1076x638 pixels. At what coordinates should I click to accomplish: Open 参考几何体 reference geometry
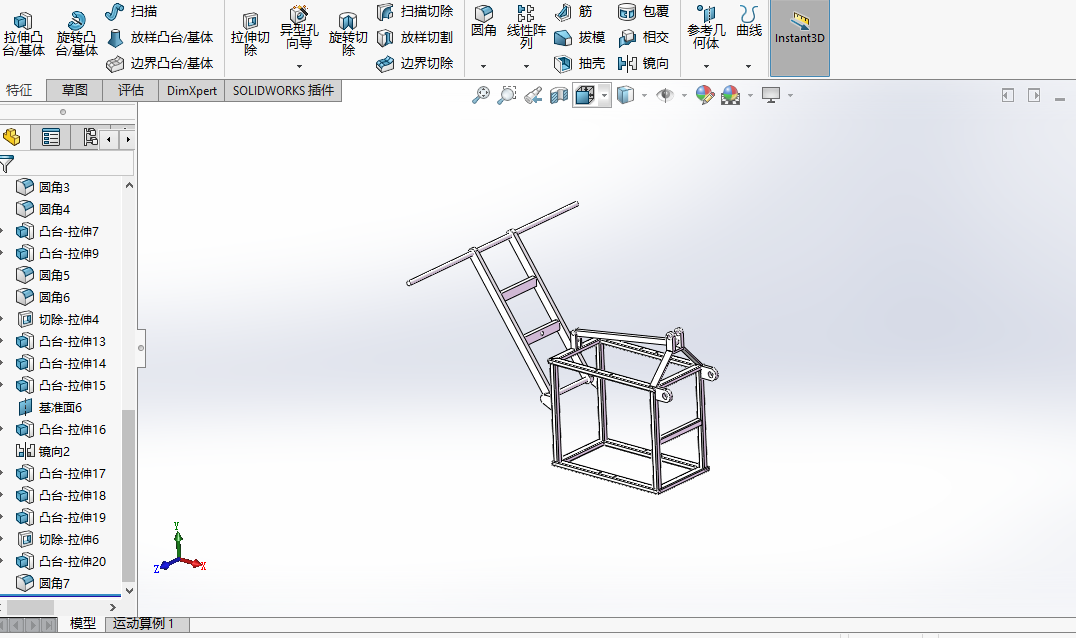point(706,27)
